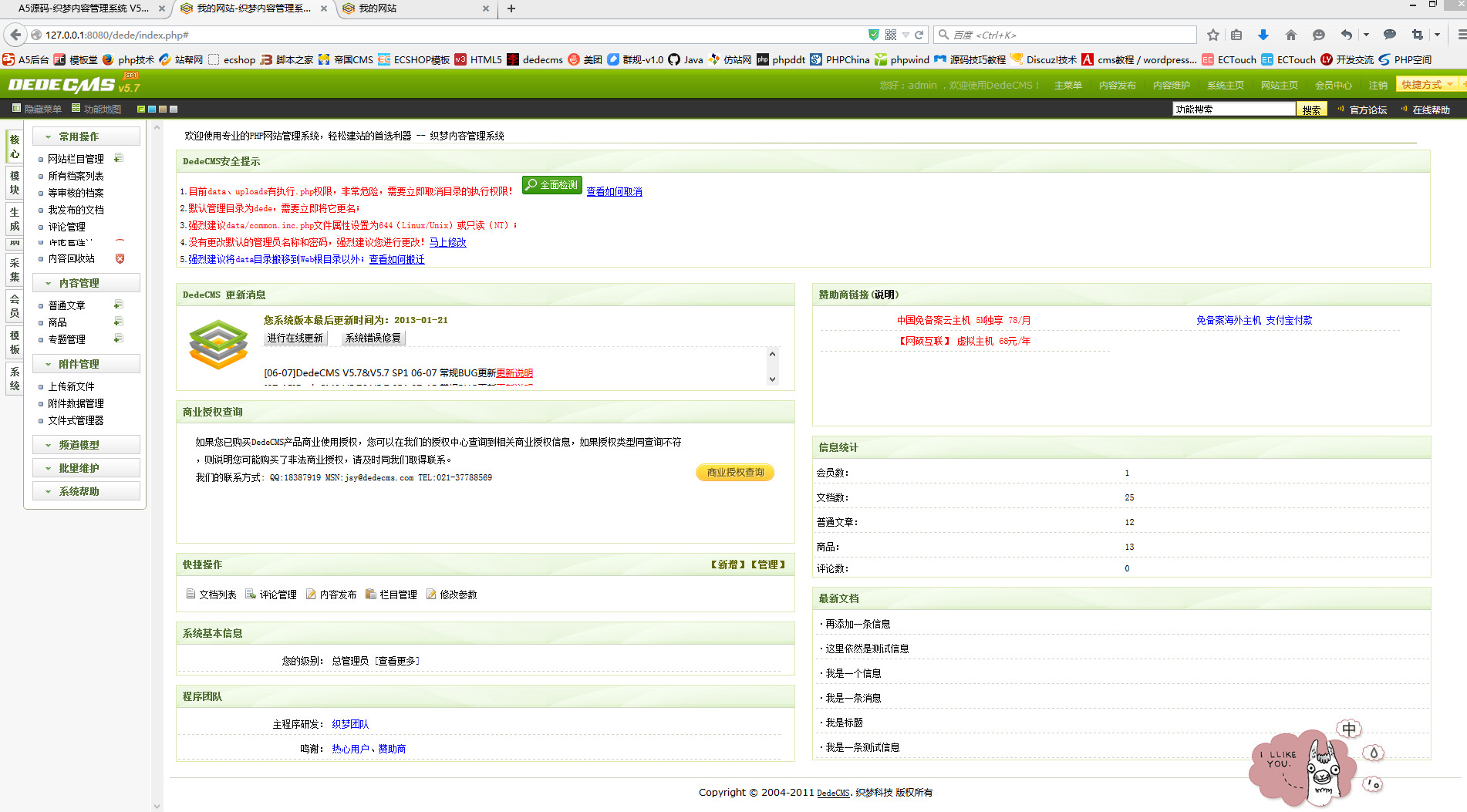Click the 内容发布 quick action pencil icon
This screenshot has height=812, width=1467.
311,594
